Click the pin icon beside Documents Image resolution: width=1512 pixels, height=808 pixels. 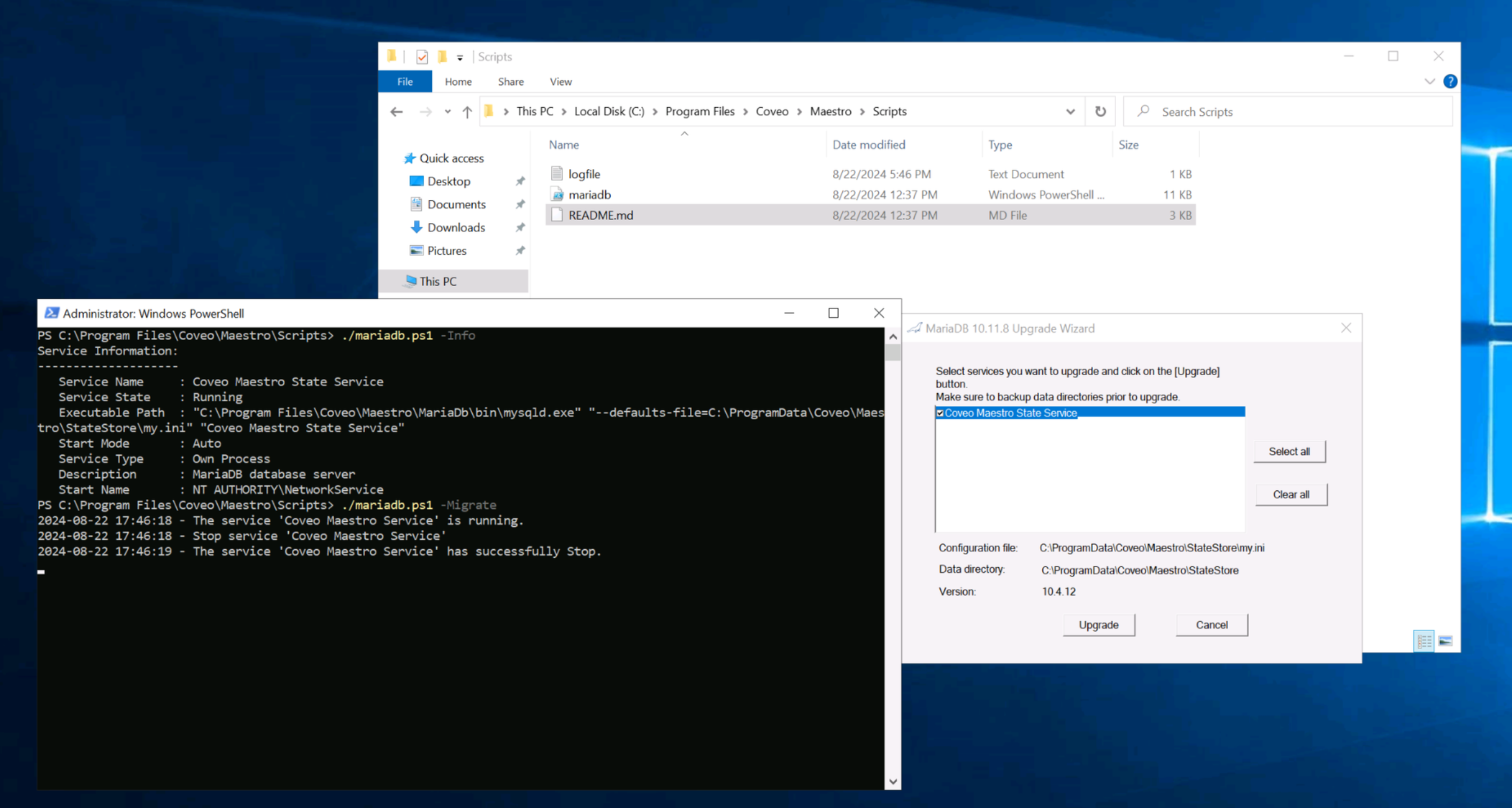point(520,204)
